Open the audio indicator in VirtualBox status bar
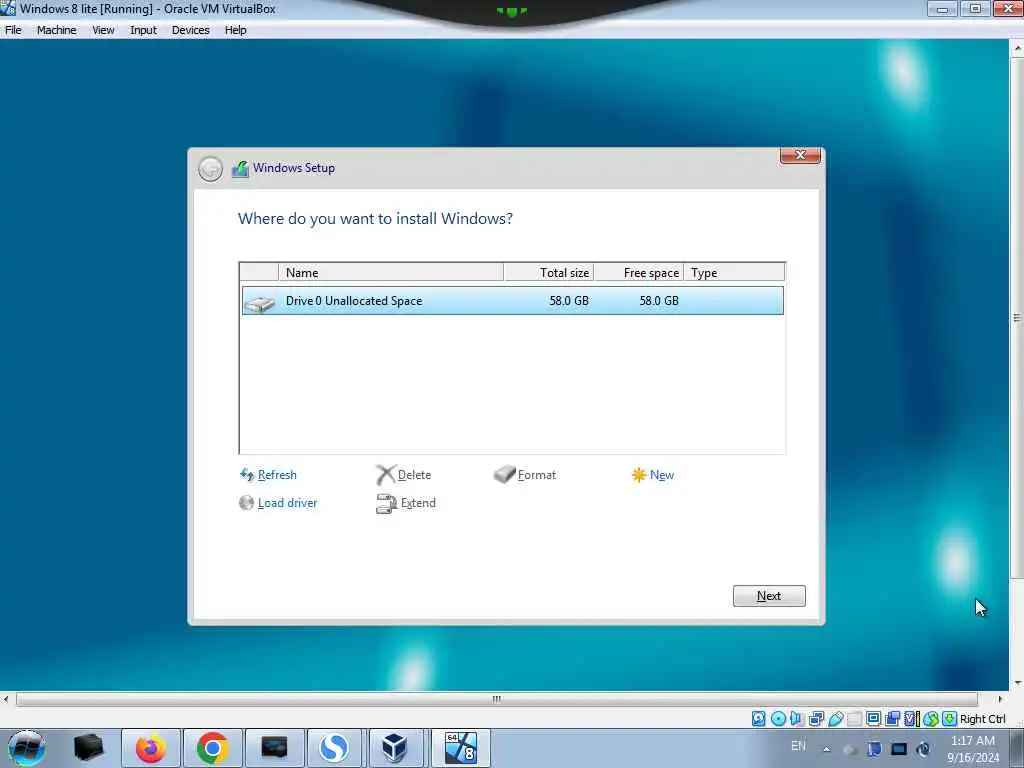The image size is (1024, 768). (797, 718)
